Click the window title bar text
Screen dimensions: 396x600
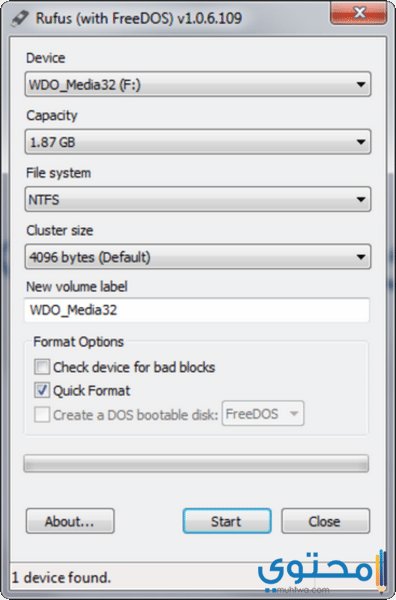pyautogui.click(x=139, y=18)
